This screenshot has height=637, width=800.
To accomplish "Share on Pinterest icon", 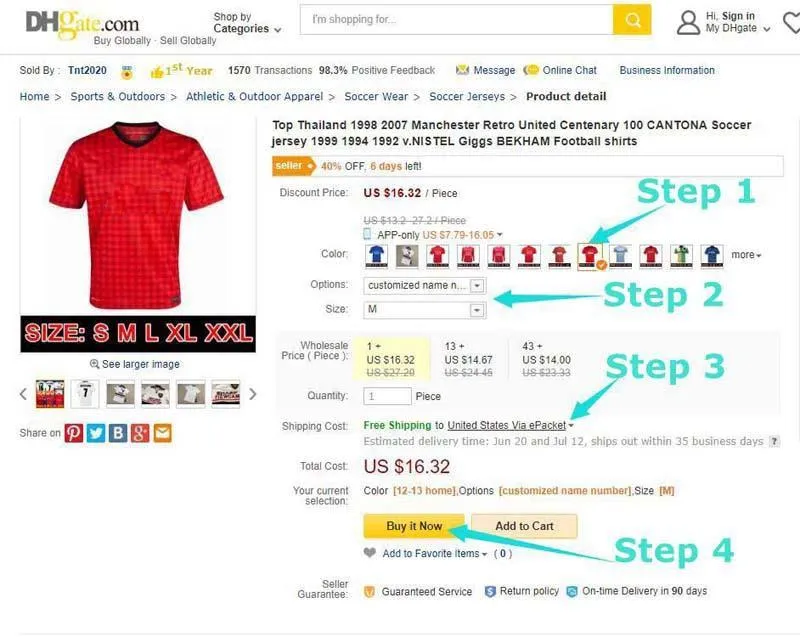I will click(74, 433).
